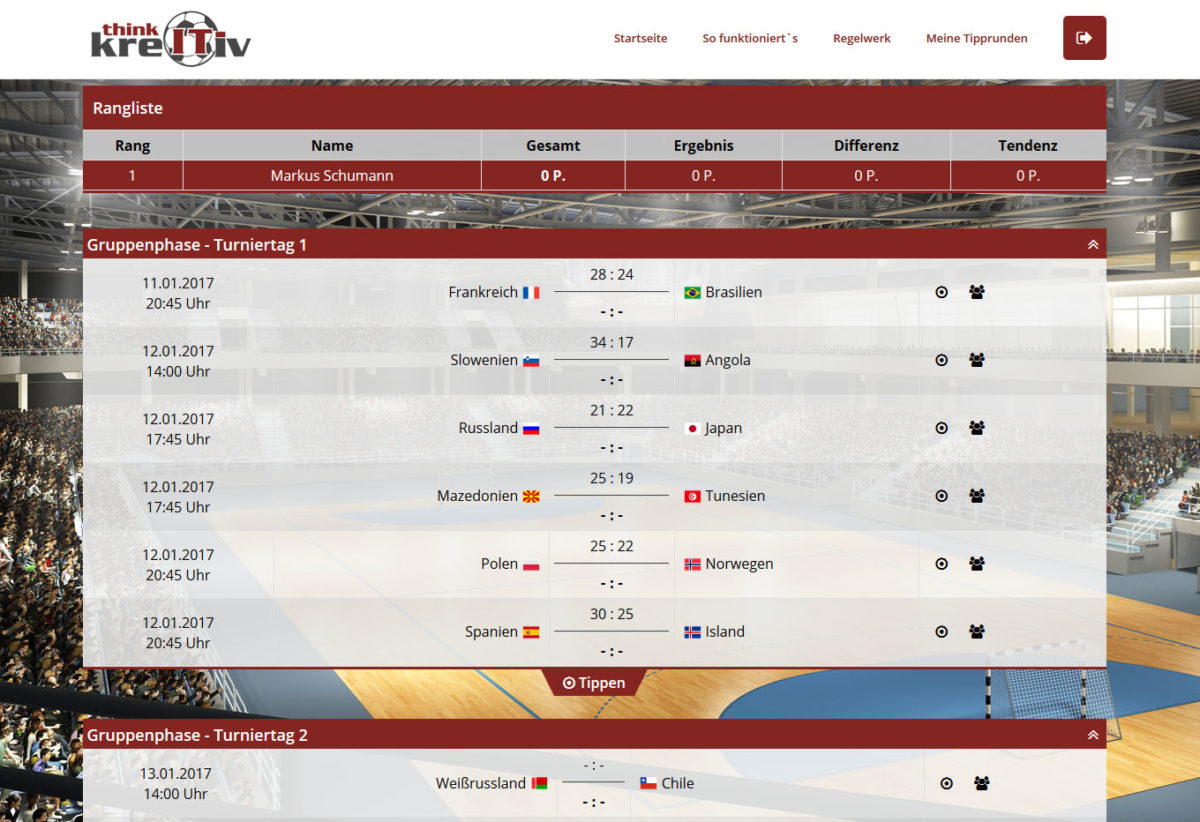Collapse the Gruppenphase Turniertag 2 section
1200x822 pixels.
1093,735
